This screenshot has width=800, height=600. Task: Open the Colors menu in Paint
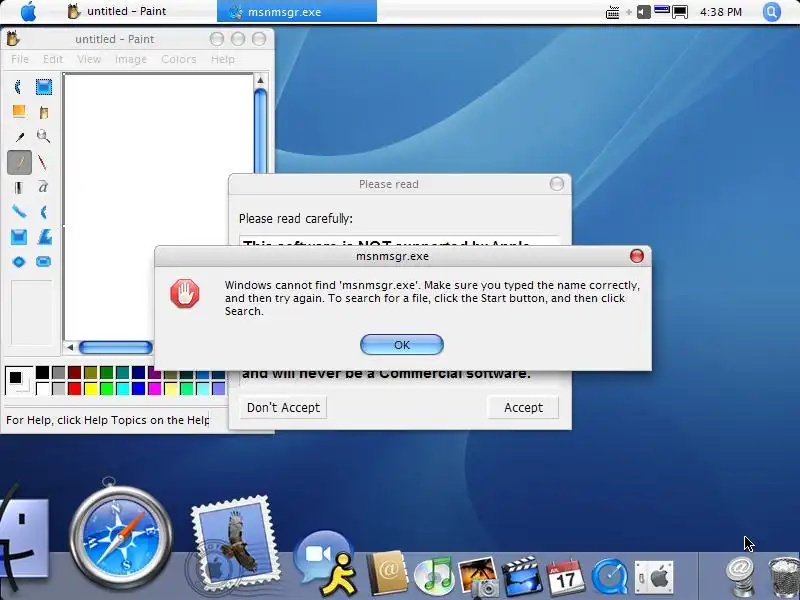click(x=179, y=59)
